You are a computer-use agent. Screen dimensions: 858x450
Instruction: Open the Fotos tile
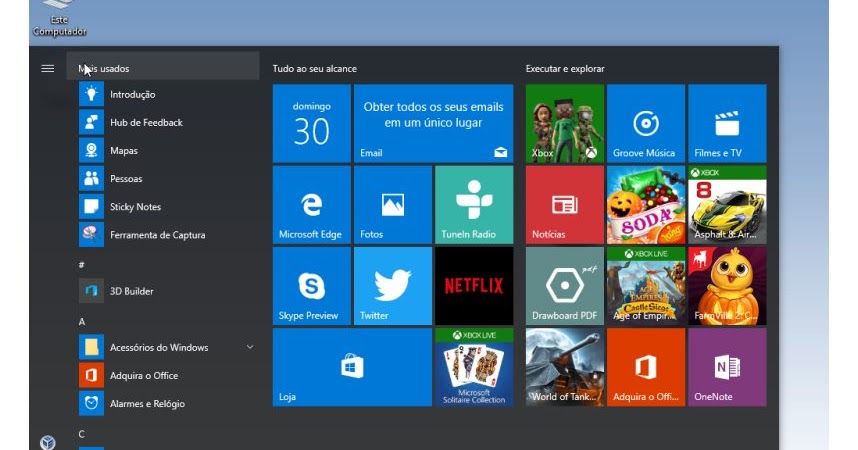pos(393,205)
